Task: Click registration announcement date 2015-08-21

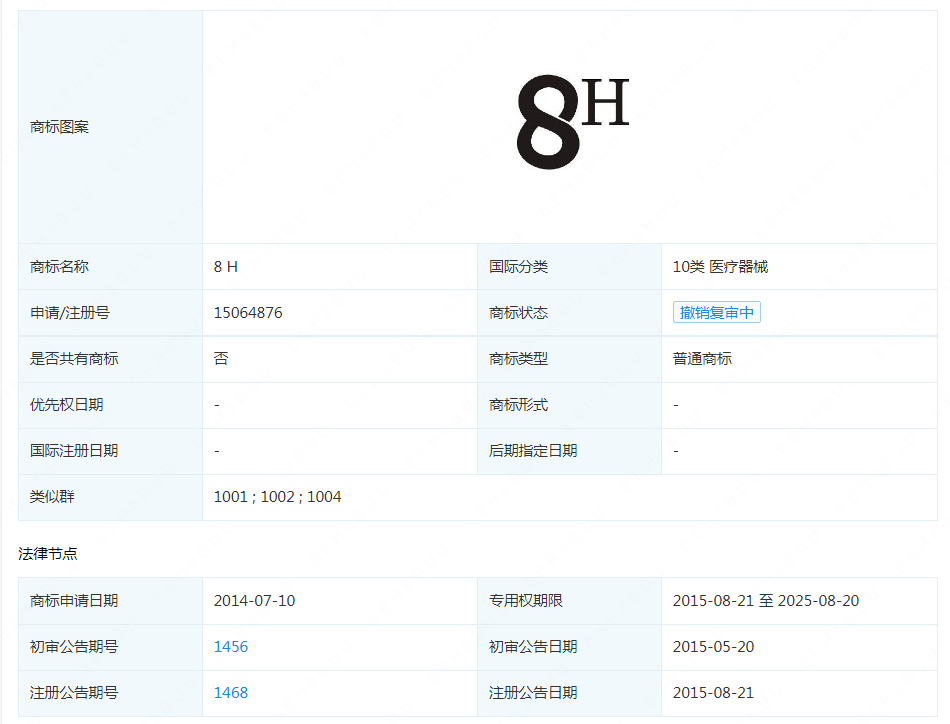Action: coord(713,692)
